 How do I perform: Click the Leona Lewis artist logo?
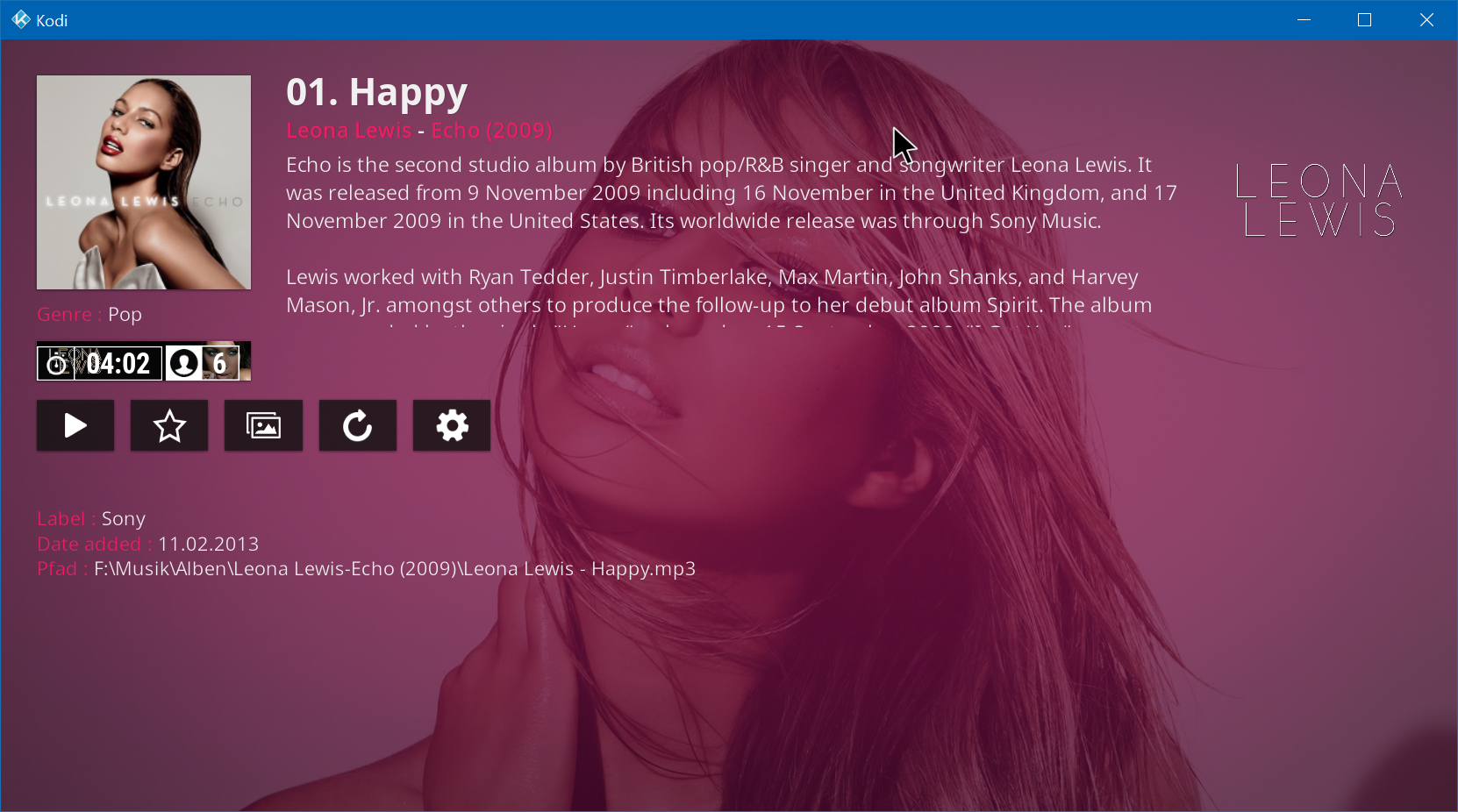tap(1319, 200)
